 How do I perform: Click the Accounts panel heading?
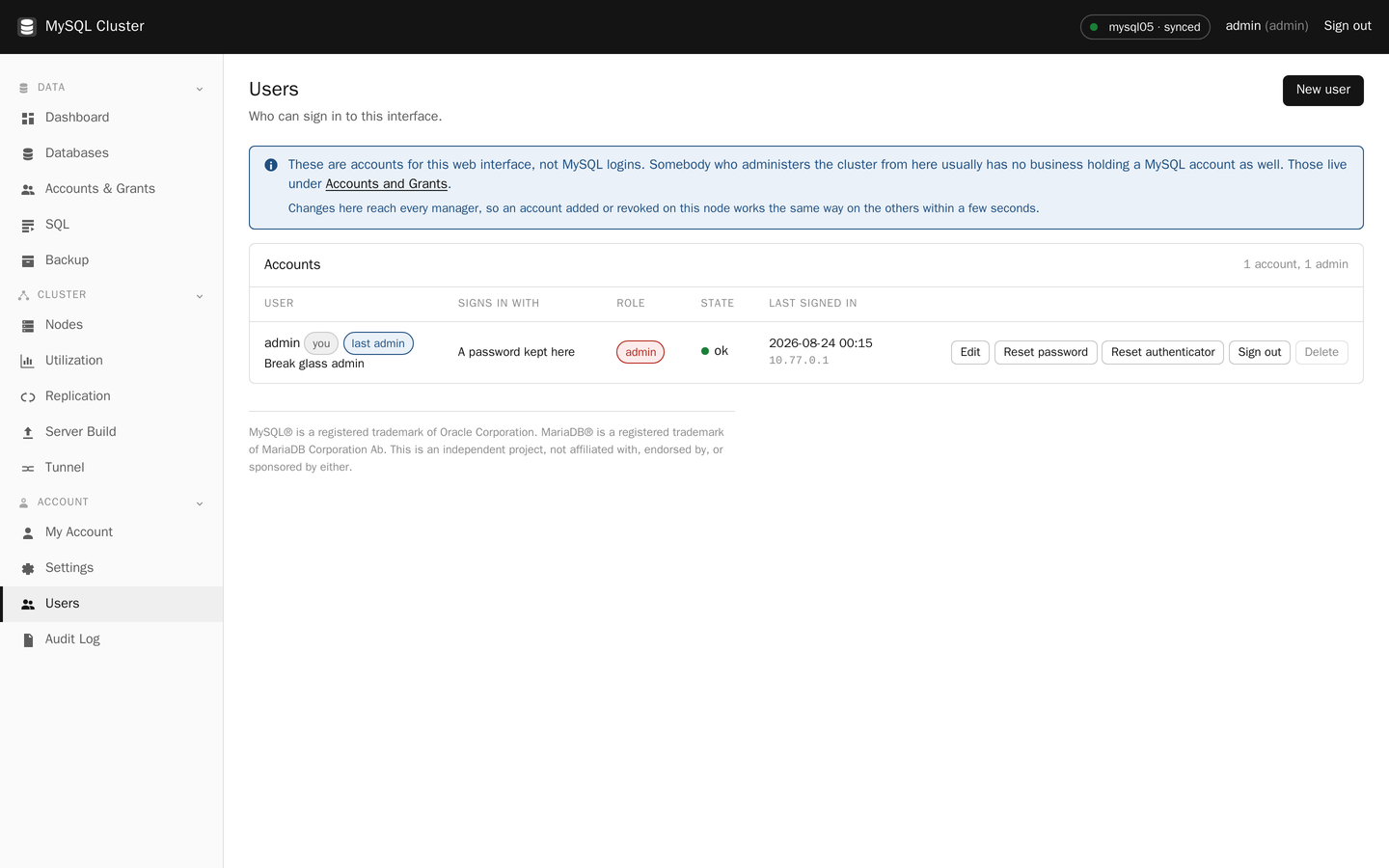coord(292,265)
